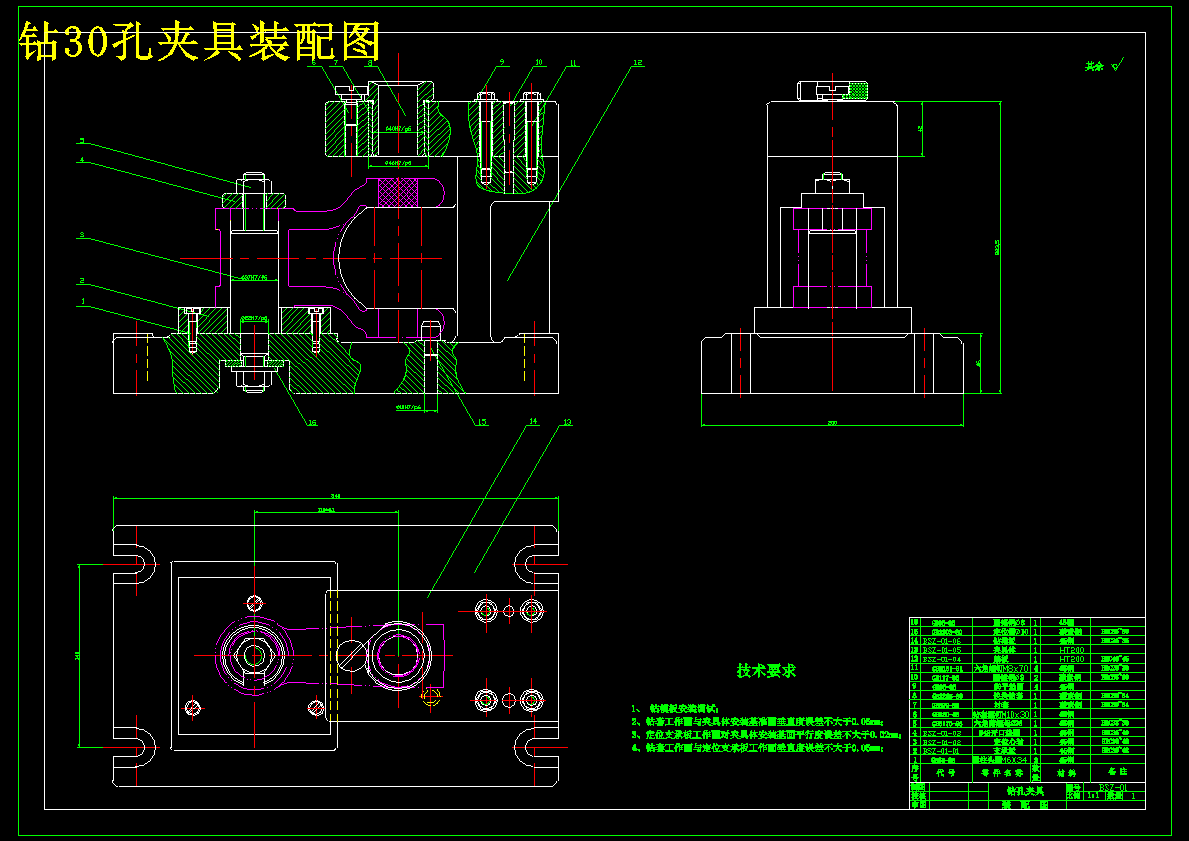This screenshot has width=1189, height=841.
Task: Click HT200 material in row 12
Action: point(1072,659)
